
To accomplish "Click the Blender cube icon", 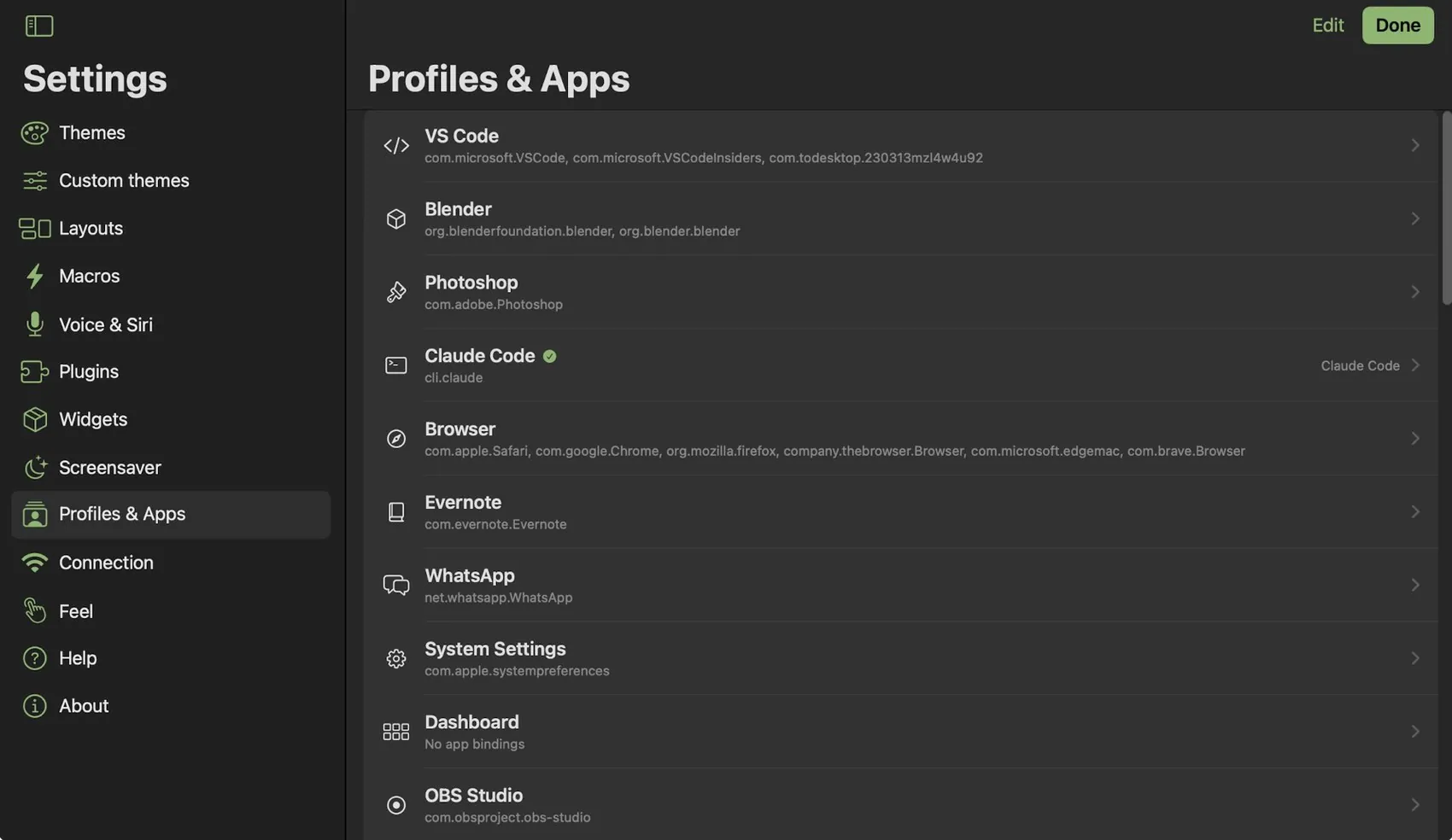I will click(x=395, y=219).
